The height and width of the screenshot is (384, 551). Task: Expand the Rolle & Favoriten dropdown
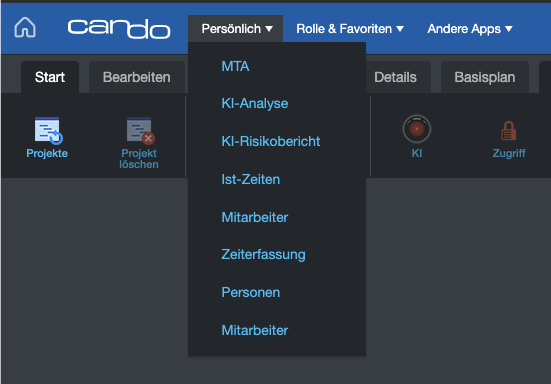pyautogui.click(x=350, y=29)
